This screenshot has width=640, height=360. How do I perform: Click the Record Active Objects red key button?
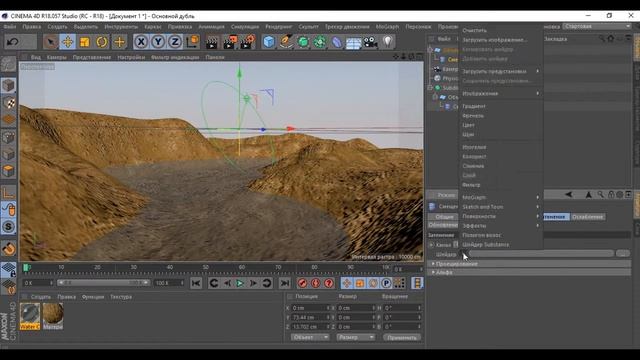[x=302, y=283]
